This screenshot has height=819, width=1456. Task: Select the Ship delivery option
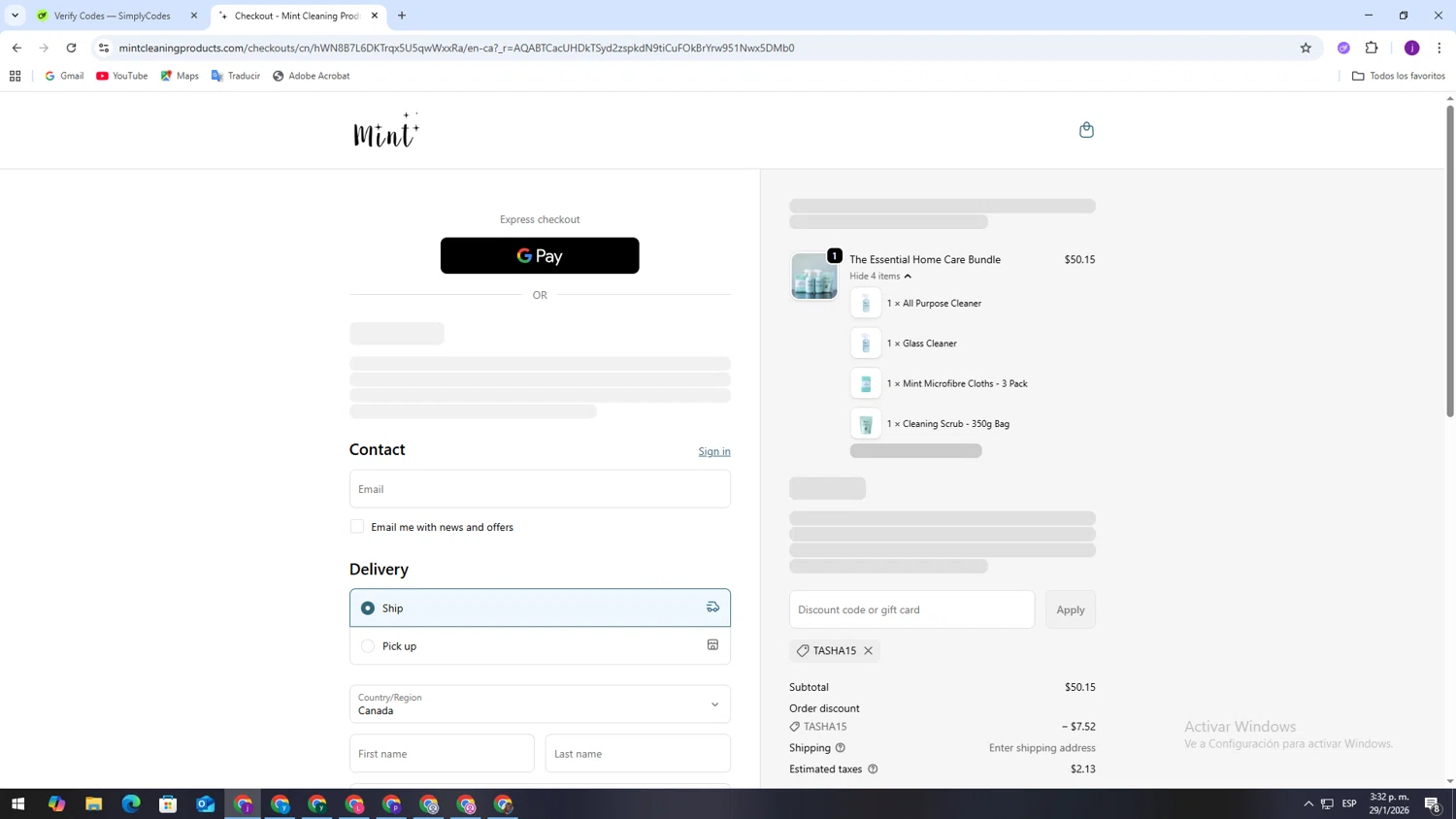(x=540, y=607)
